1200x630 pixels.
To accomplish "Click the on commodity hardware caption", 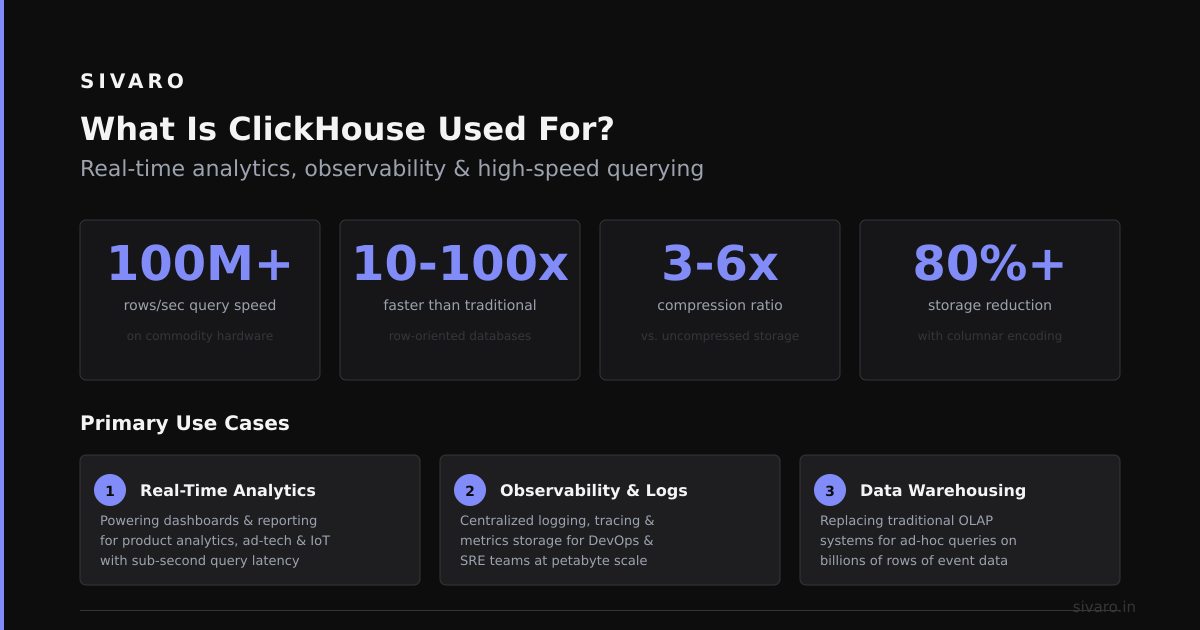I will pyautogui.click(x=200, y=336).
